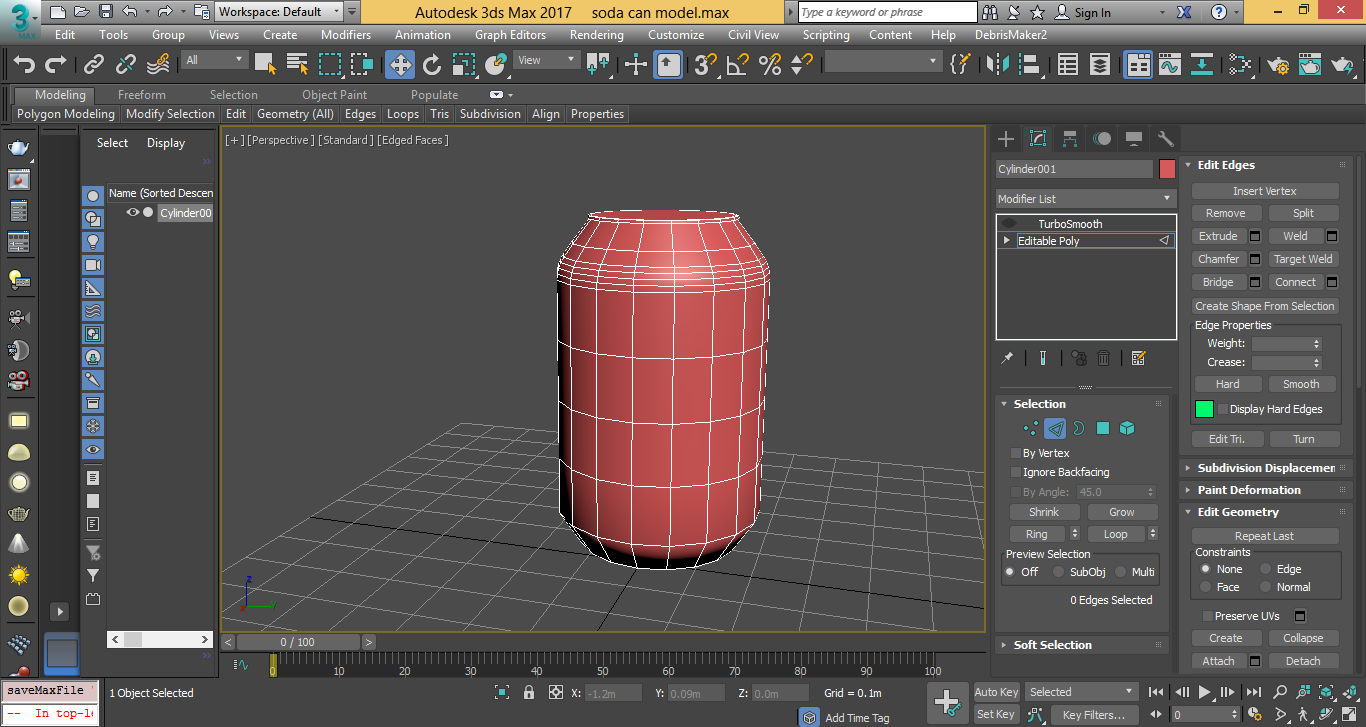Click the Mirror tool icon
Screen dimensions: 1366x727
(997, 64)
